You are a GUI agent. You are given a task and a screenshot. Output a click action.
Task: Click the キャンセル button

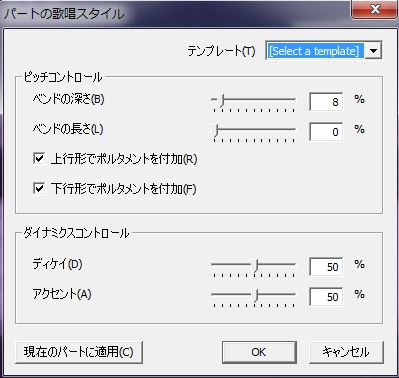(346, 352)
